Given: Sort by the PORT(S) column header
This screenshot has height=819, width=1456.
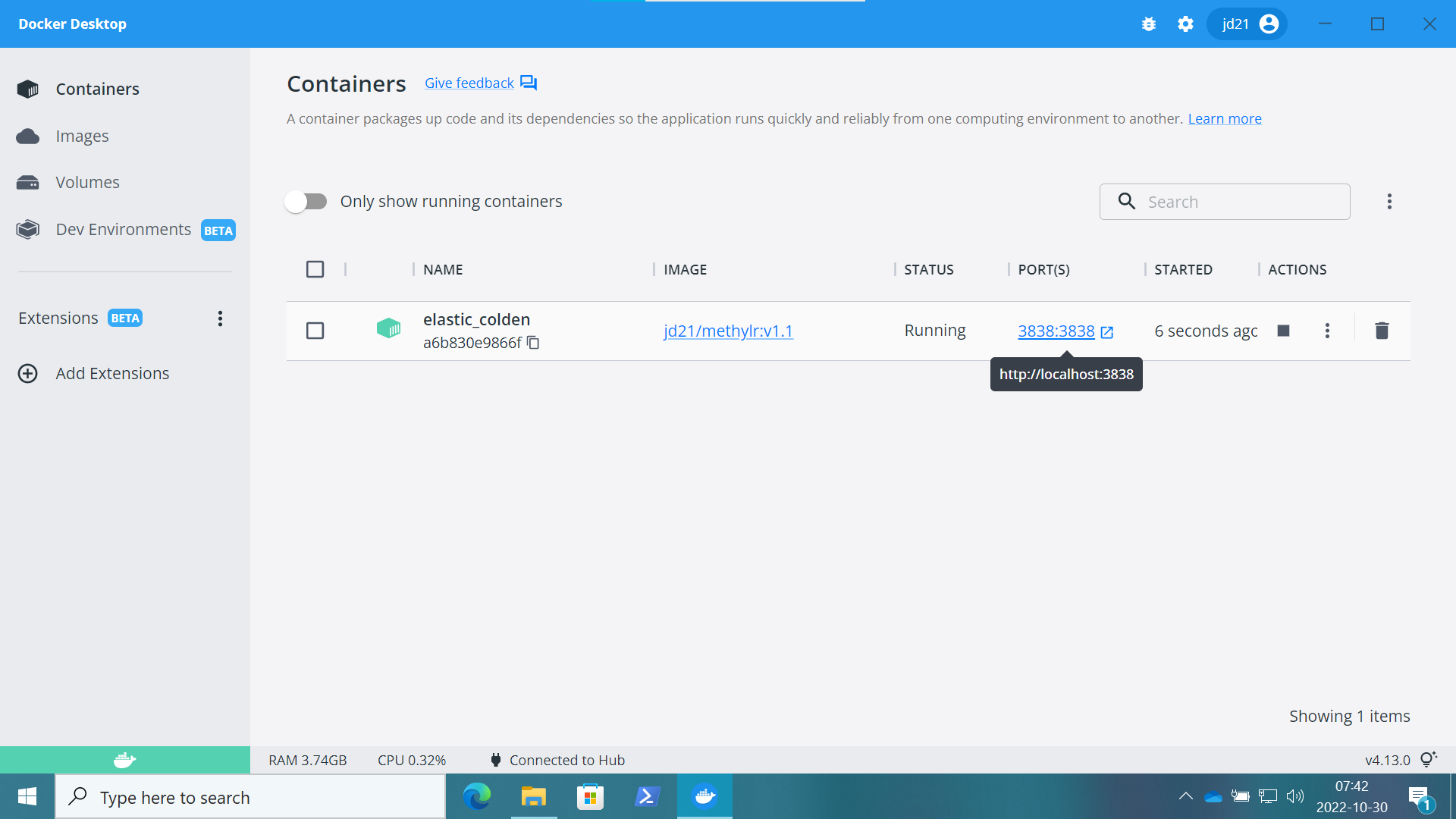Looking at the screenshot, I should 1043,269.
